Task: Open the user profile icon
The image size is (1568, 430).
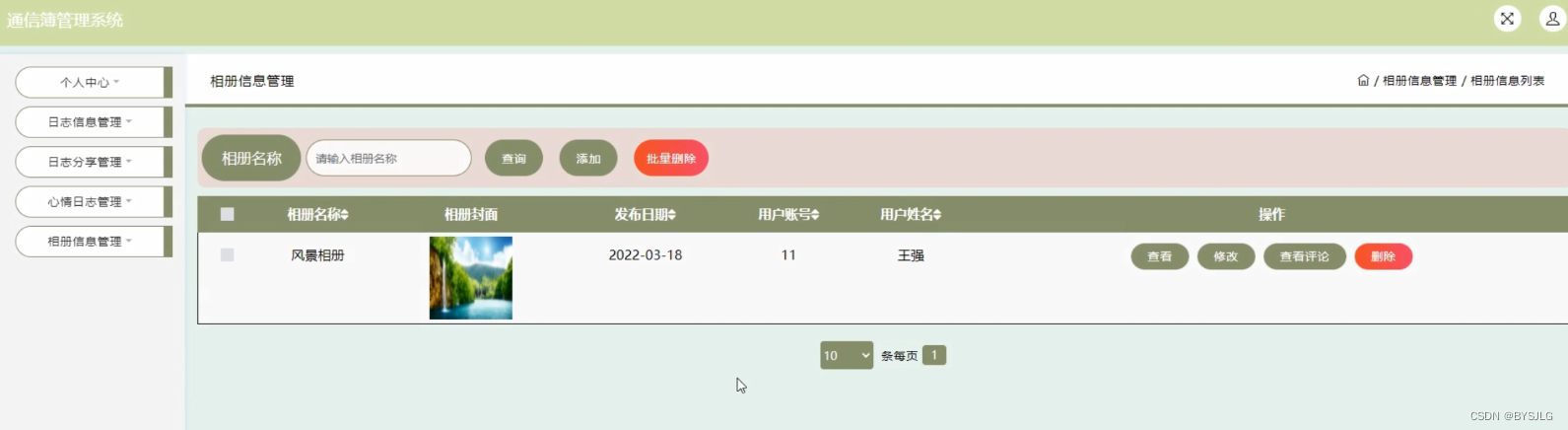Action: pyautogui.click(x=1552, y=19)
